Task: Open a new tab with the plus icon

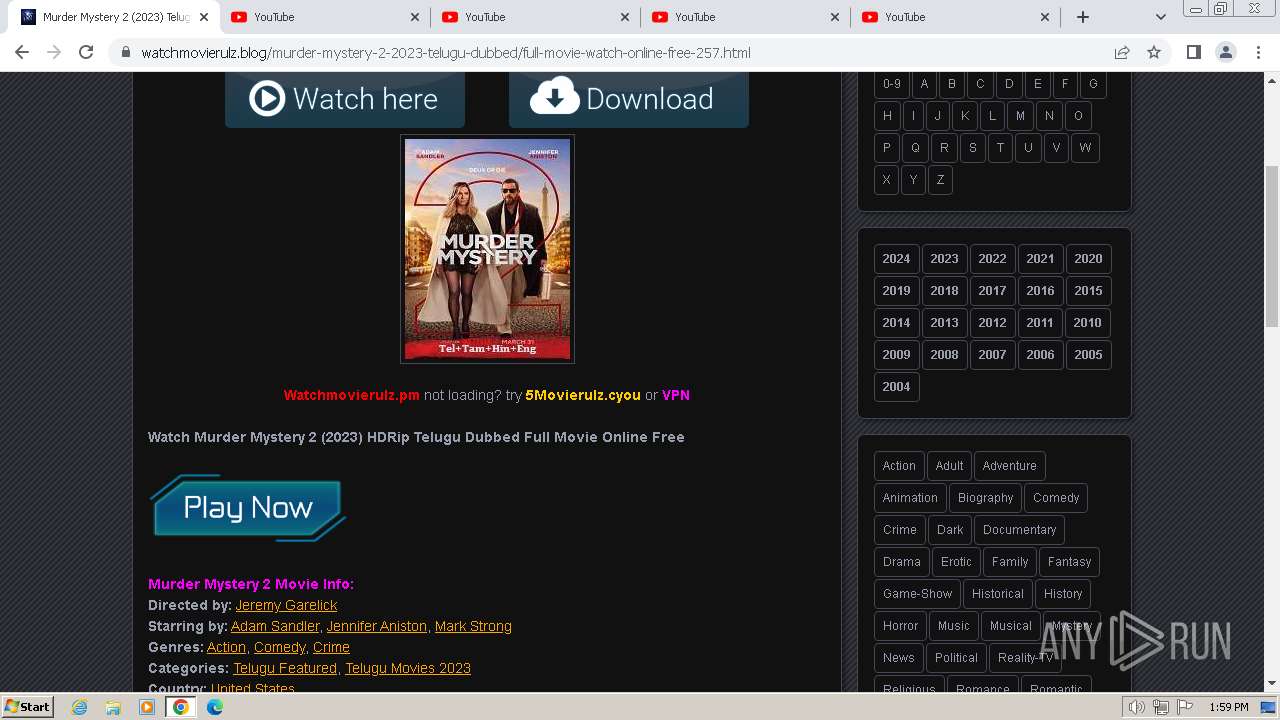Action: click(x=1082, y=17)
